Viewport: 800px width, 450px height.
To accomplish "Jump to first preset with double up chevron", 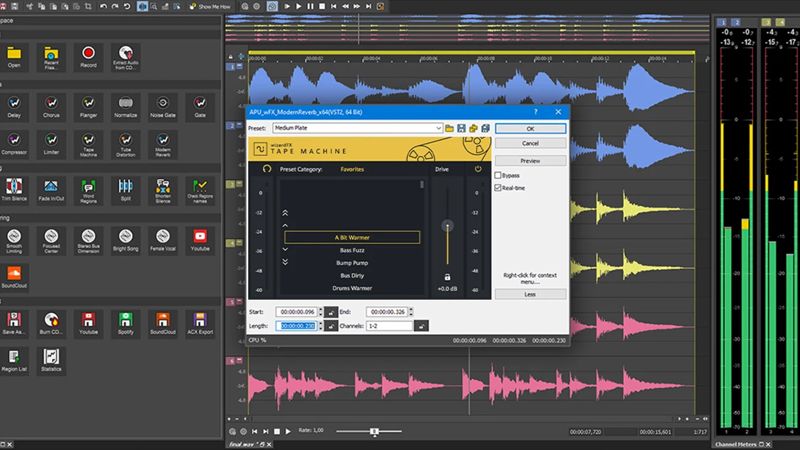I will pos(285,213).
